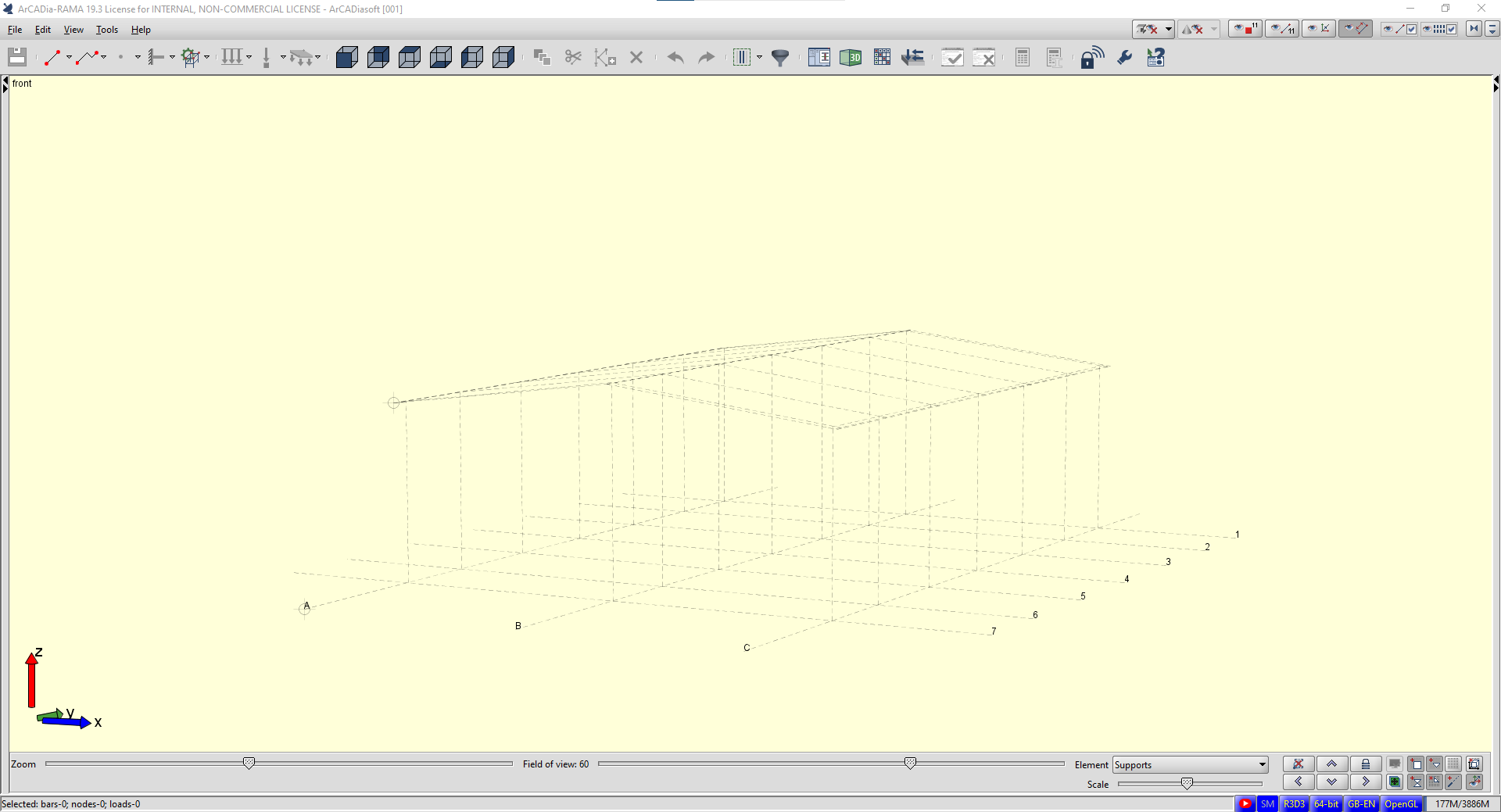Open the 3D view

click(x=852, y=57)
